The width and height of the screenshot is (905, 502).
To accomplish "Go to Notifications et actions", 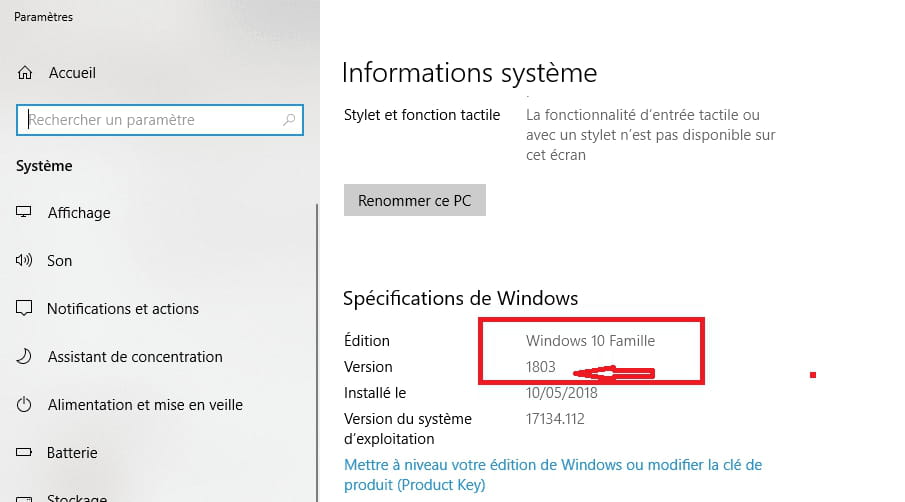I will tap(123, 309).
